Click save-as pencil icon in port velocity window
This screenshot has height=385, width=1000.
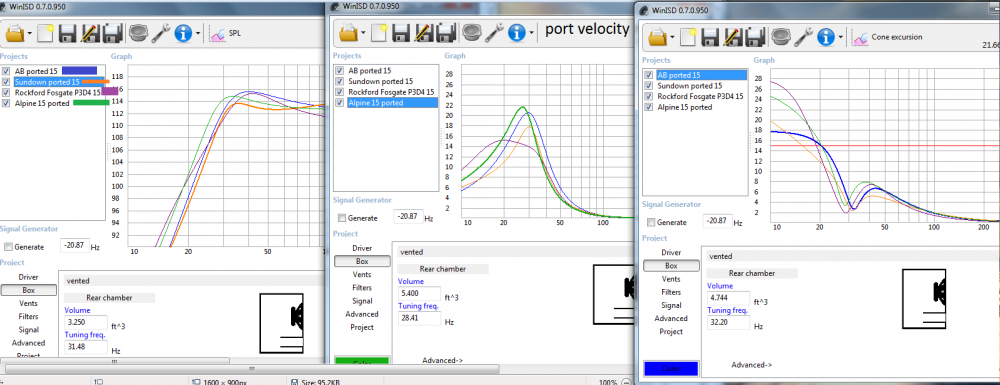423,32
